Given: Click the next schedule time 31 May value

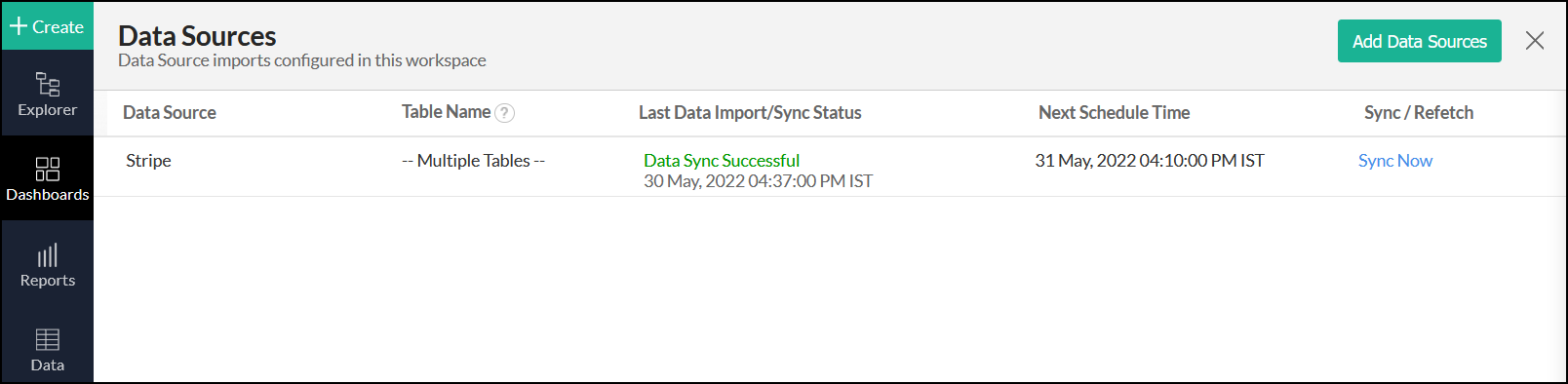Looking at the screenshot, I should 1150,161.
